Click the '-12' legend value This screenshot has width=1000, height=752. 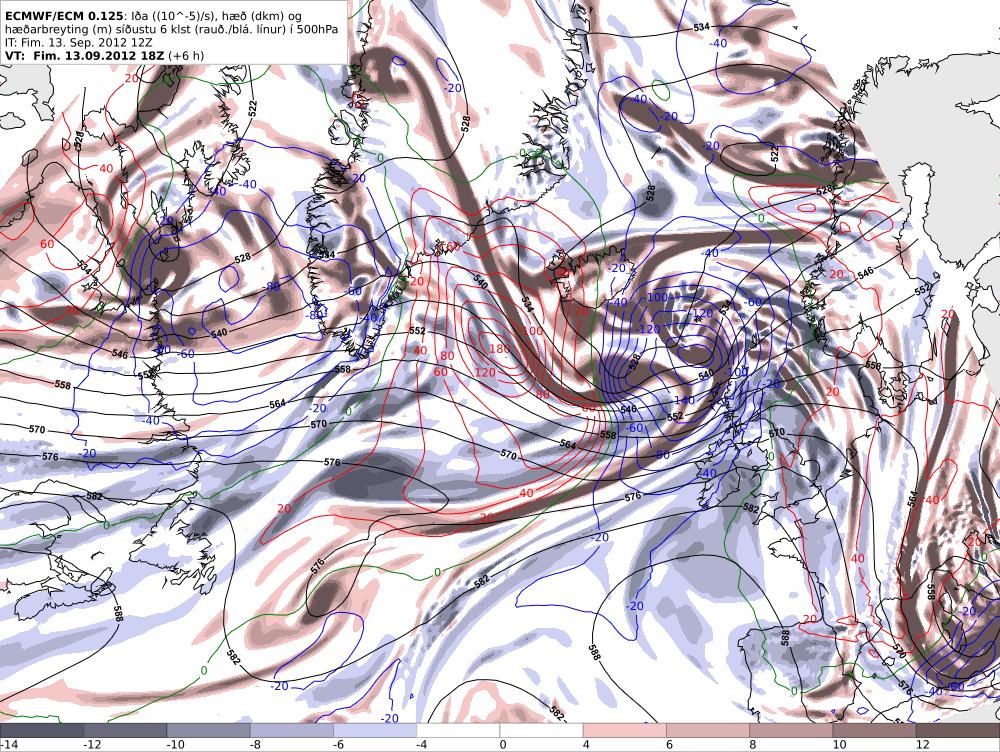(92, 744)
